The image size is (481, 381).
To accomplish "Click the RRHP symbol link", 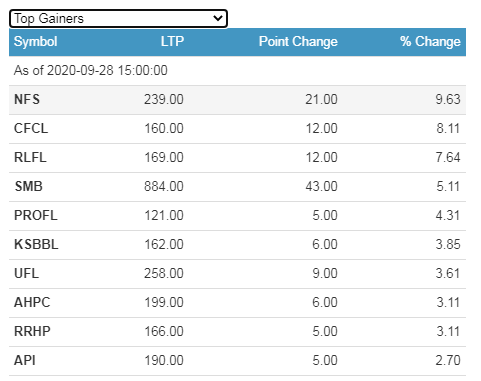I will 32,331.
